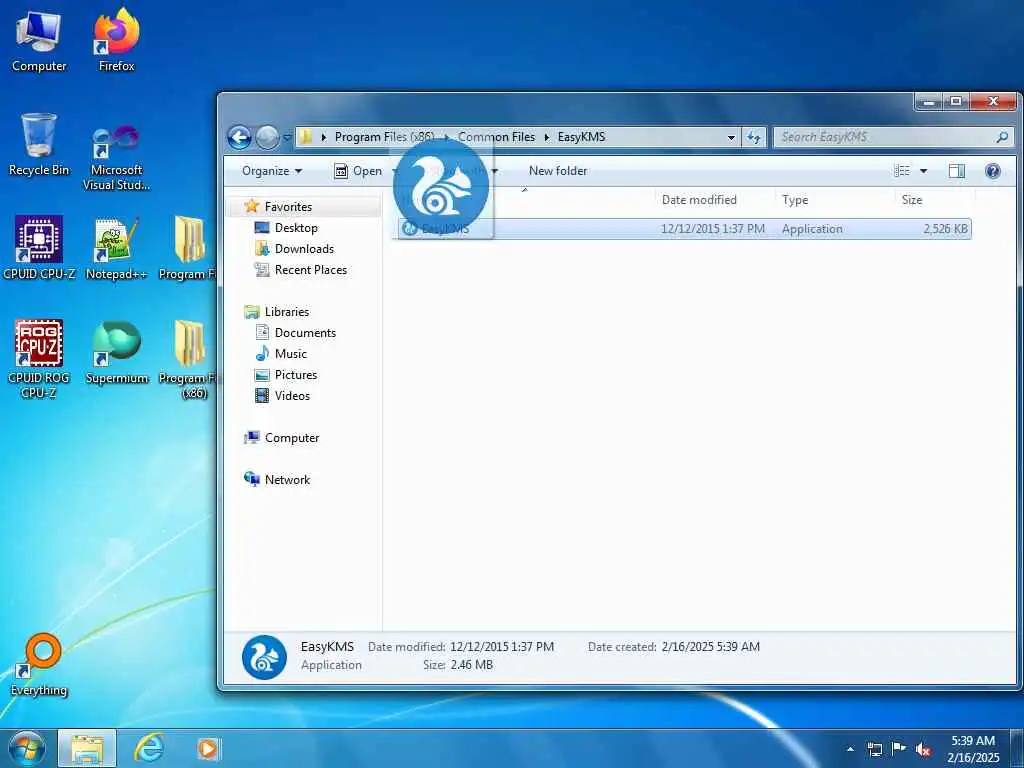Open the Action Center flag icon
The image size is (1024, 768).
pyautogui.click(x=899, y=749)
